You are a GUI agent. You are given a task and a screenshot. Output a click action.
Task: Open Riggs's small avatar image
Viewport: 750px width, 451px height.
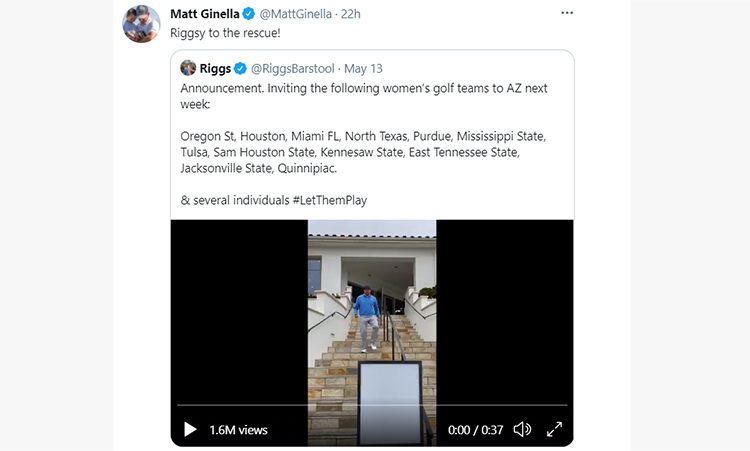[188, 68]
